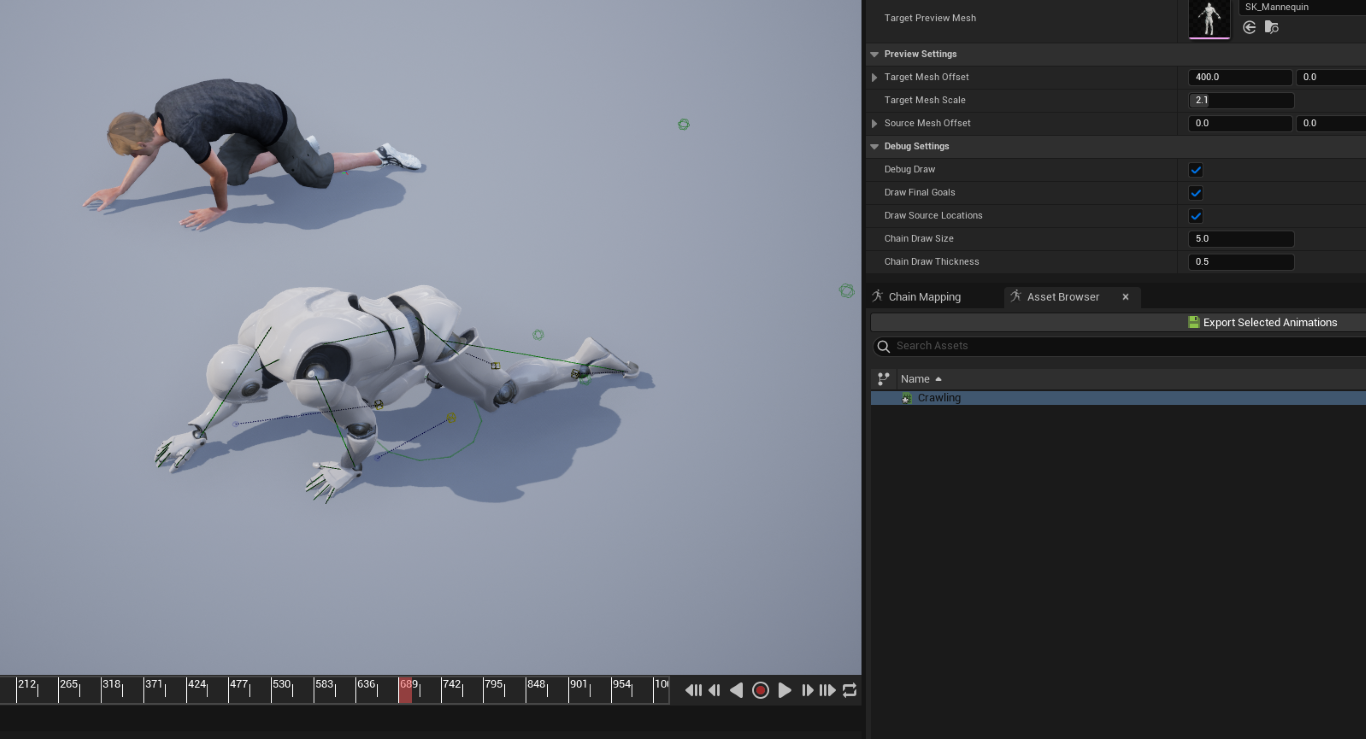This screenshot has width=1366, height=739.
Task: Disable the Debug Draw checkbox
Action: [1196, 170]
